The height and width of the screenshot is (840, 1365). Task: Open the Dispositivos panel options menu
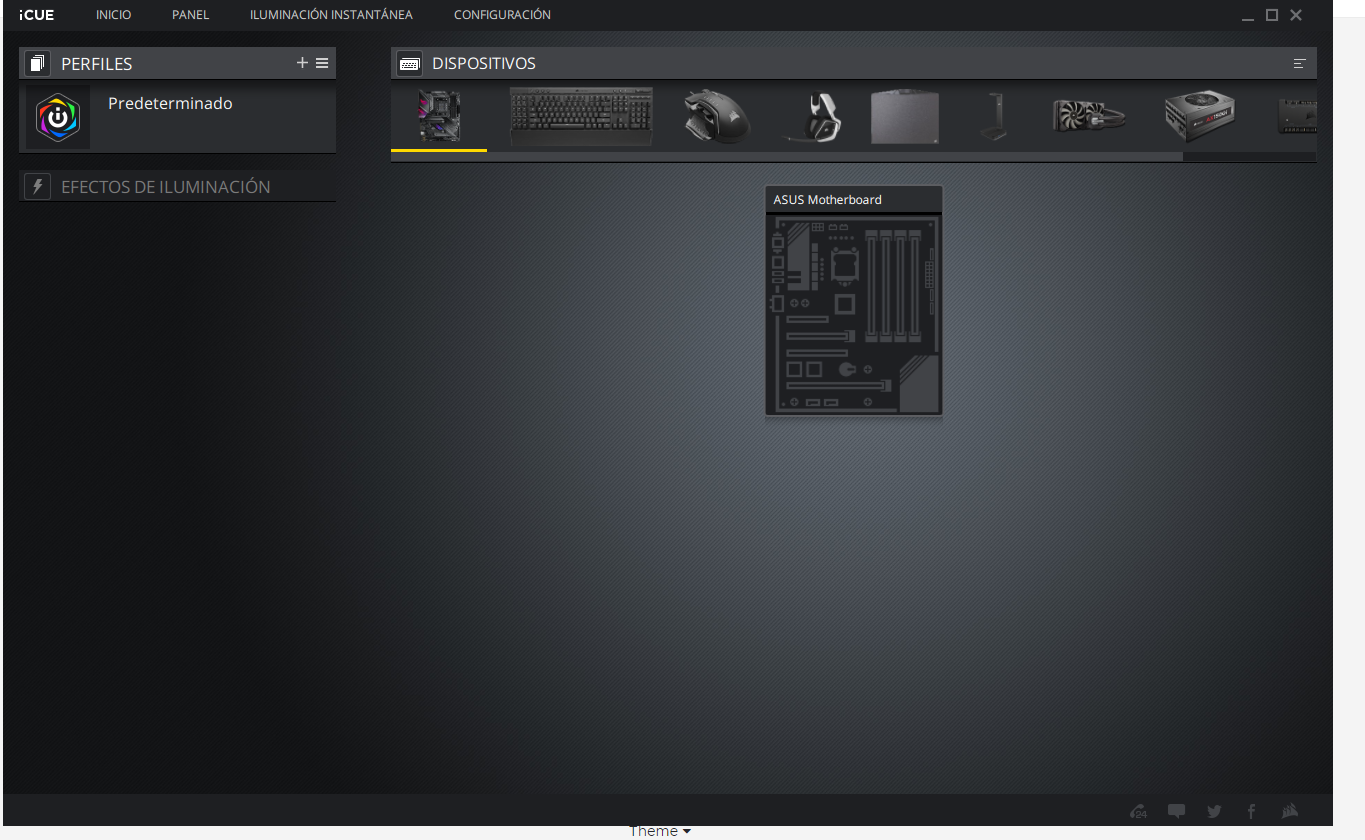[1299, 63]
